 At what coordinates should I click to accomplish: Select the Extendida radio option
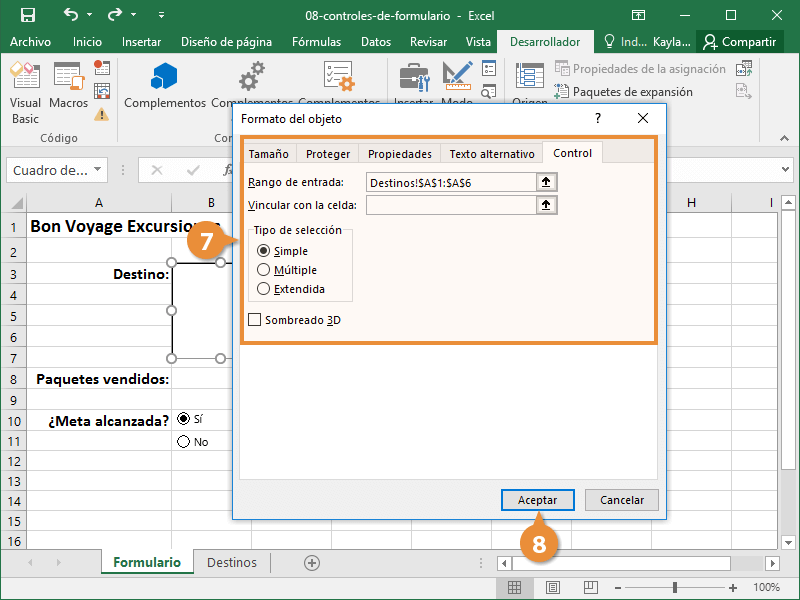(263, 289)
